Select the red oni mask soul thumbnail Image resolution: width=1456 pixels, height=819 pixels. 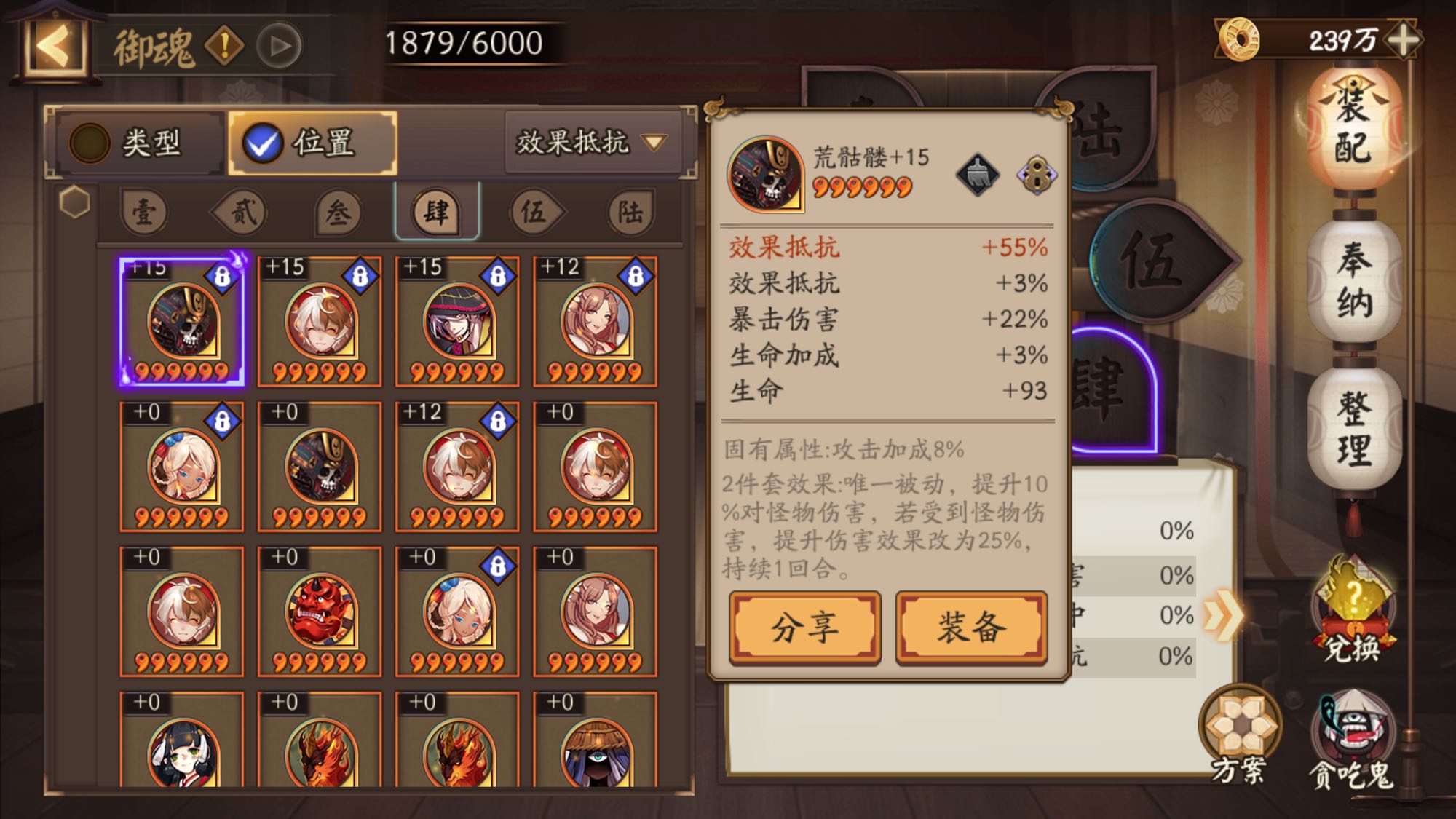click(320, 612)
